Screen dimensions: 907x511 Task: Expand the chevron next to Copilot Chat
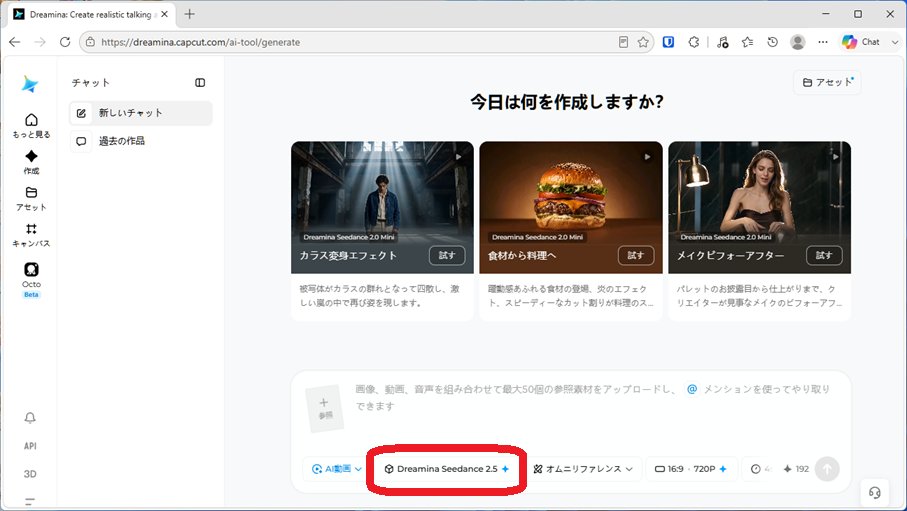[x=894, y=42]
